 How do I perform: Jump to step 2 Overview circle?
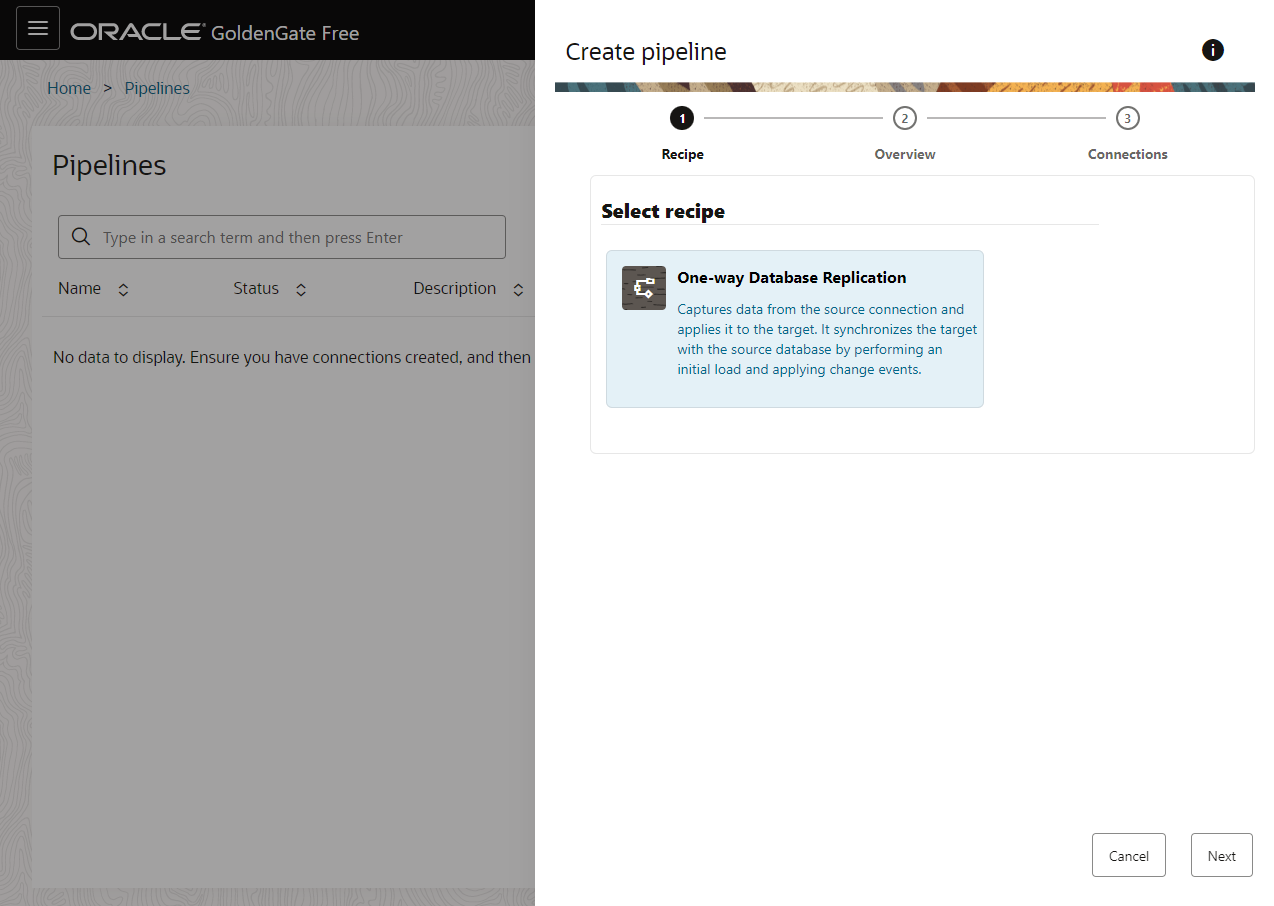click(904, 119)
